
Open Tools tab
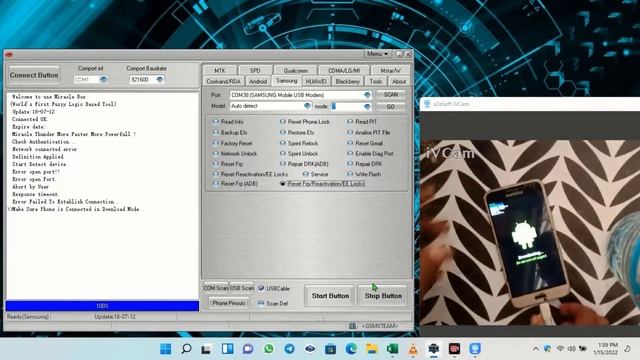tap(376, 81)
